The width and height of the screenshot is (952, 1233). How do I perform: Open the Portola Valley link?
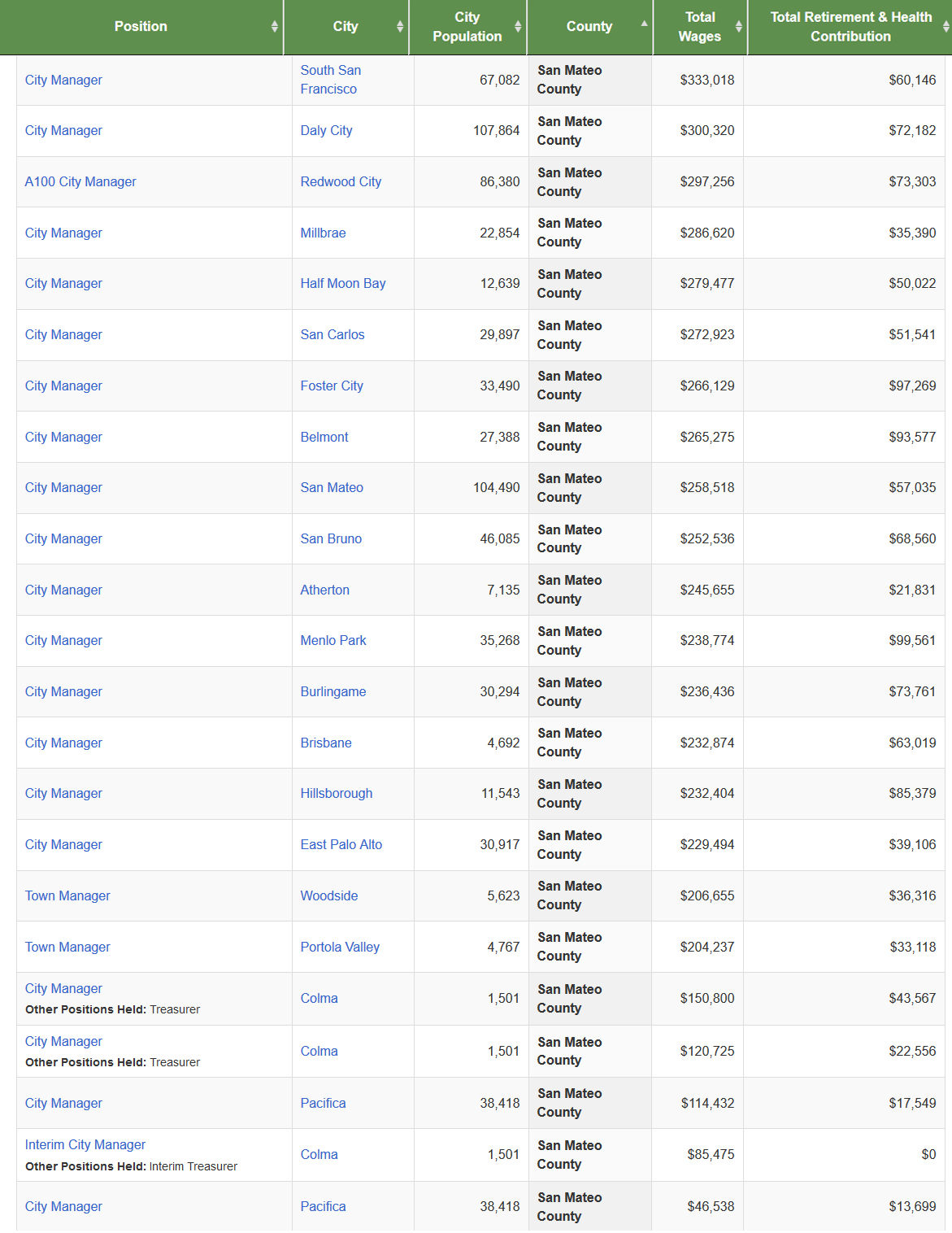[x=340, y=947]
